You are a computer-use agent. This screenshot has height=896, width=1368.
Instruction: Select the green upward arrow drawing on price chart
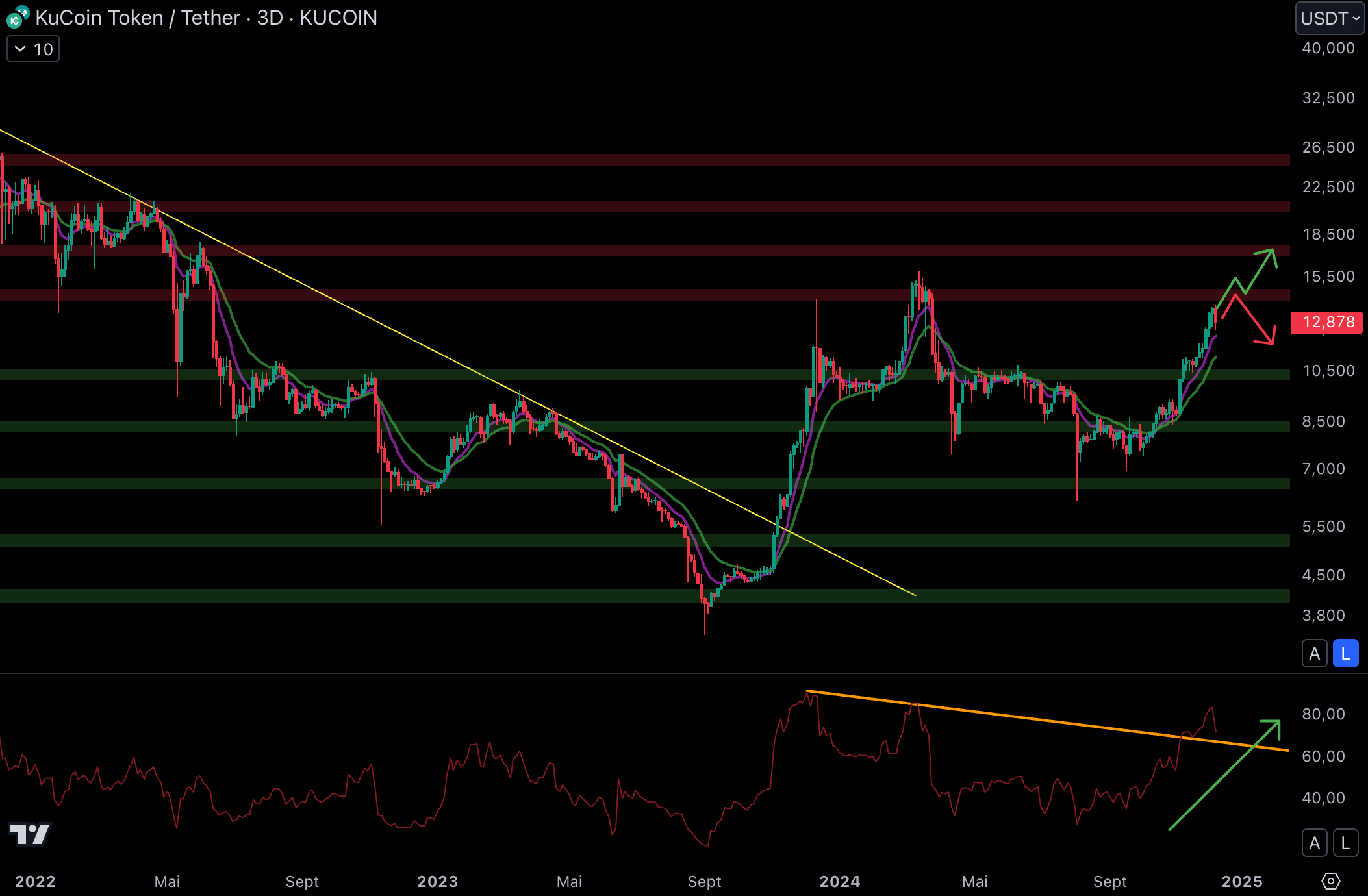(1260, 271)
